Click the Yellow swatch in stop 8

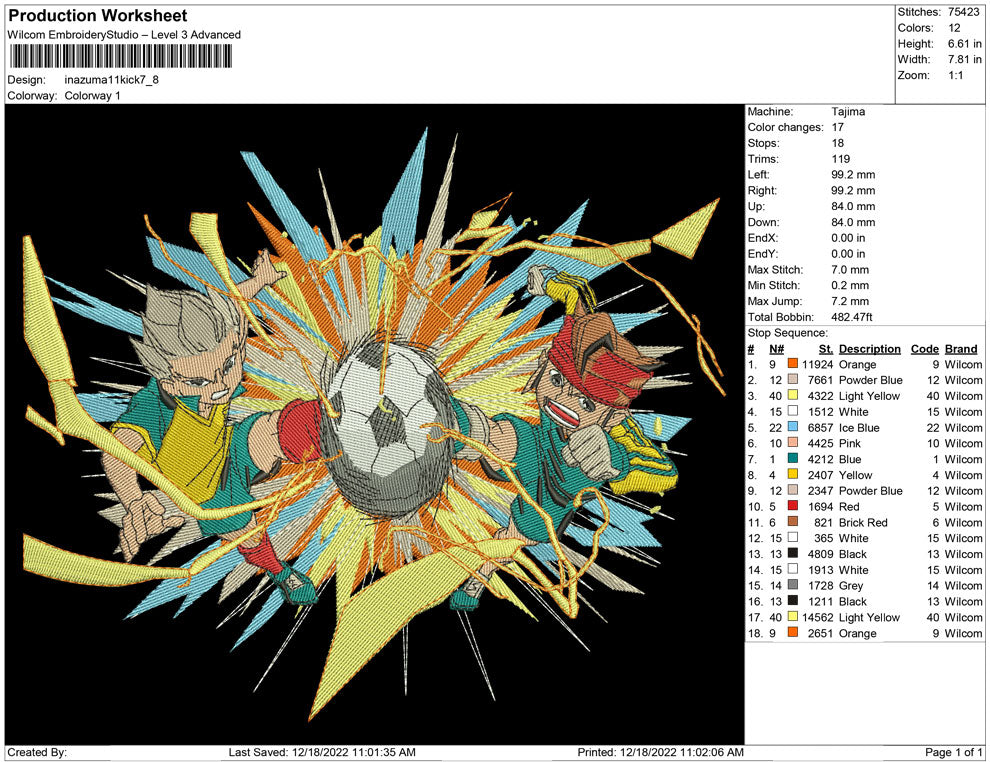click(x=792, y=475)
